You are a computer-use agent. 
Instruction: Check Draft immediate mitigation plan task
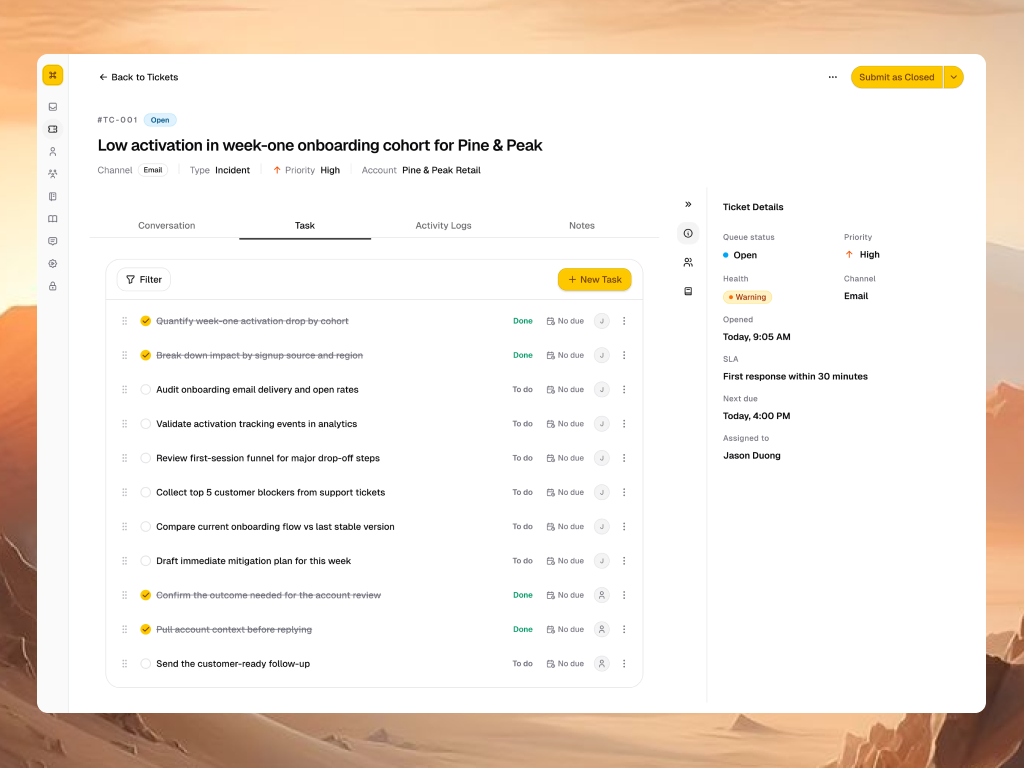[146, 561]
